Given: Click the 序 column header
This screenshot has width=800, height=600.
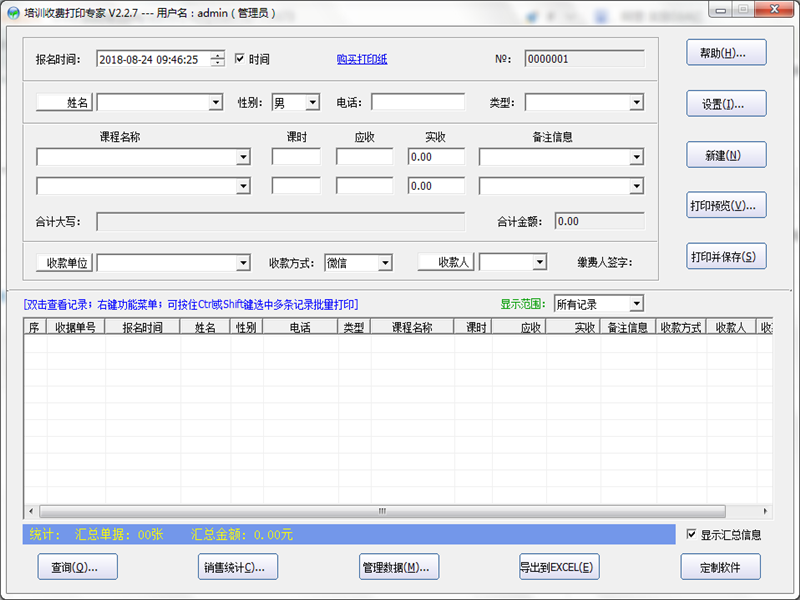Looking at the screenshot, I should (35, 327).
